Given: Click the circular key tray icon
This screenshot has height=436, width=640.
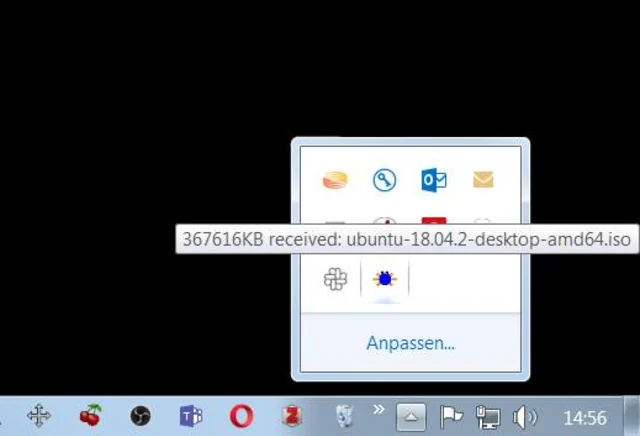Looking at the screenshot, I should [x=384, y=180].
